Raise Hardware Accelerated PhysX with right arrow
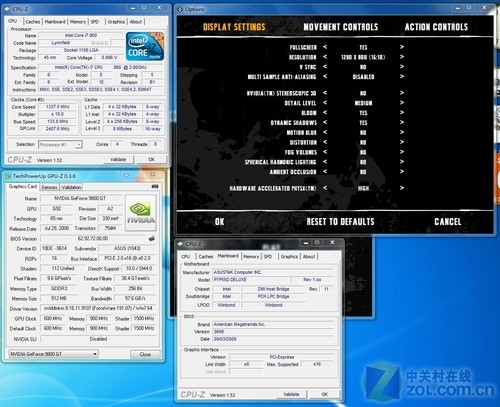Viewport: 500px width, 407px height. tap(402, 188)
